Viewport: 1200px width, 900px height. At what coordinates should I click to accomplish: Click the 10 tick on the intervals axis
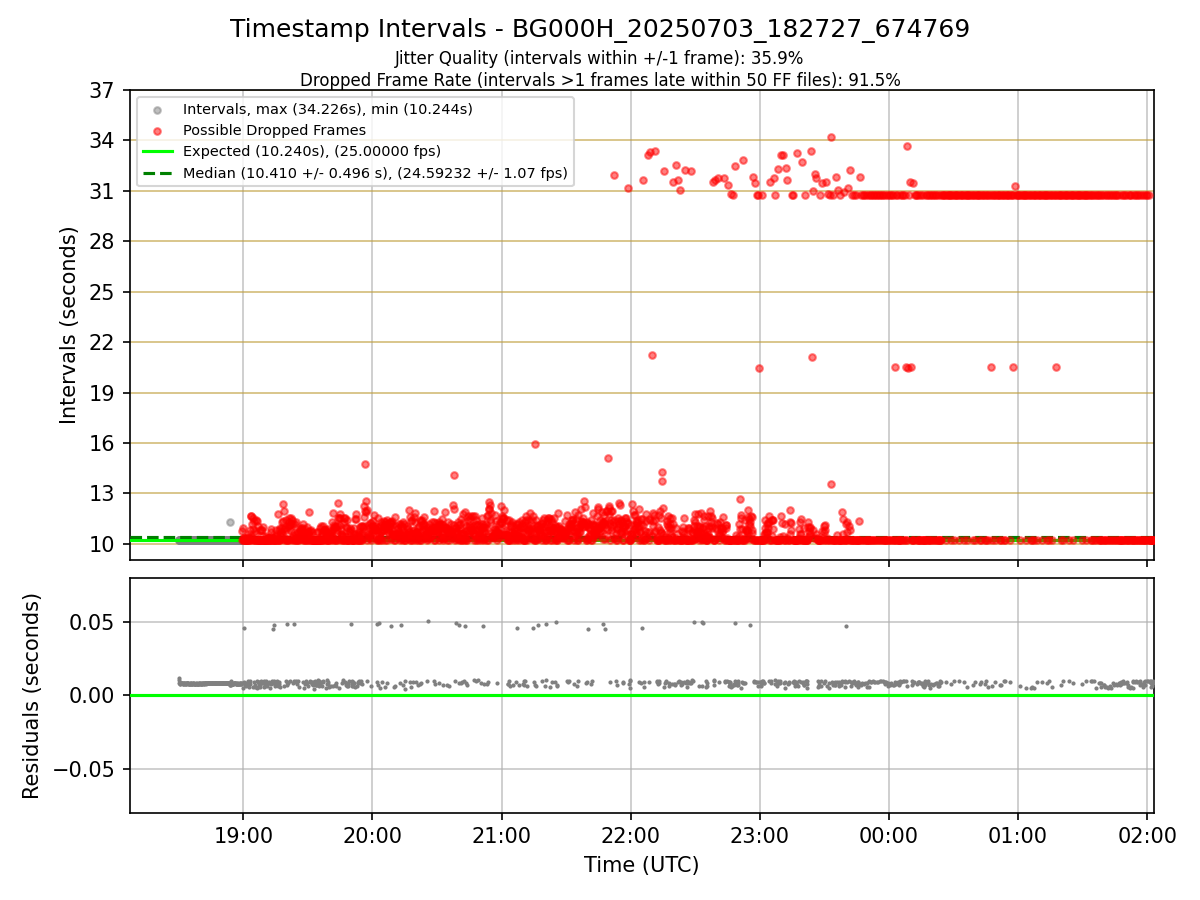click(104, 544)
